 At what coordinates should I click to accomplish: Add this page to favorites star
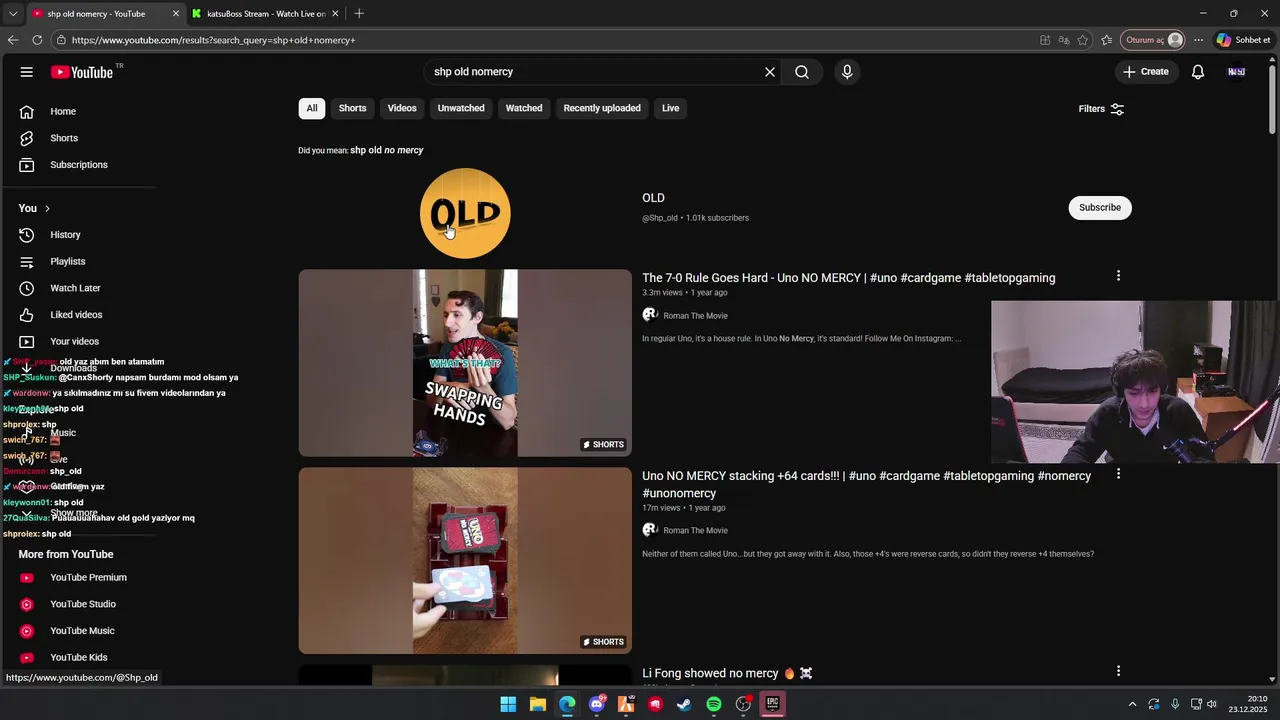pos(1083,40)
